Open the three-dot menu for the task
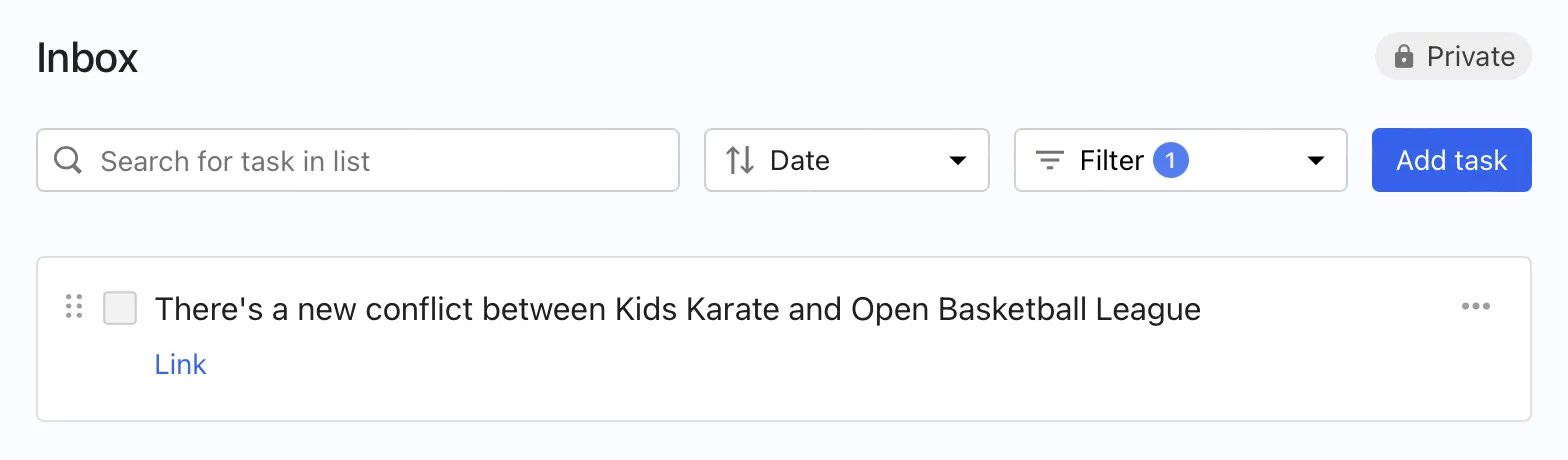Screen dimensions: 1568x460 point(1475,307)
